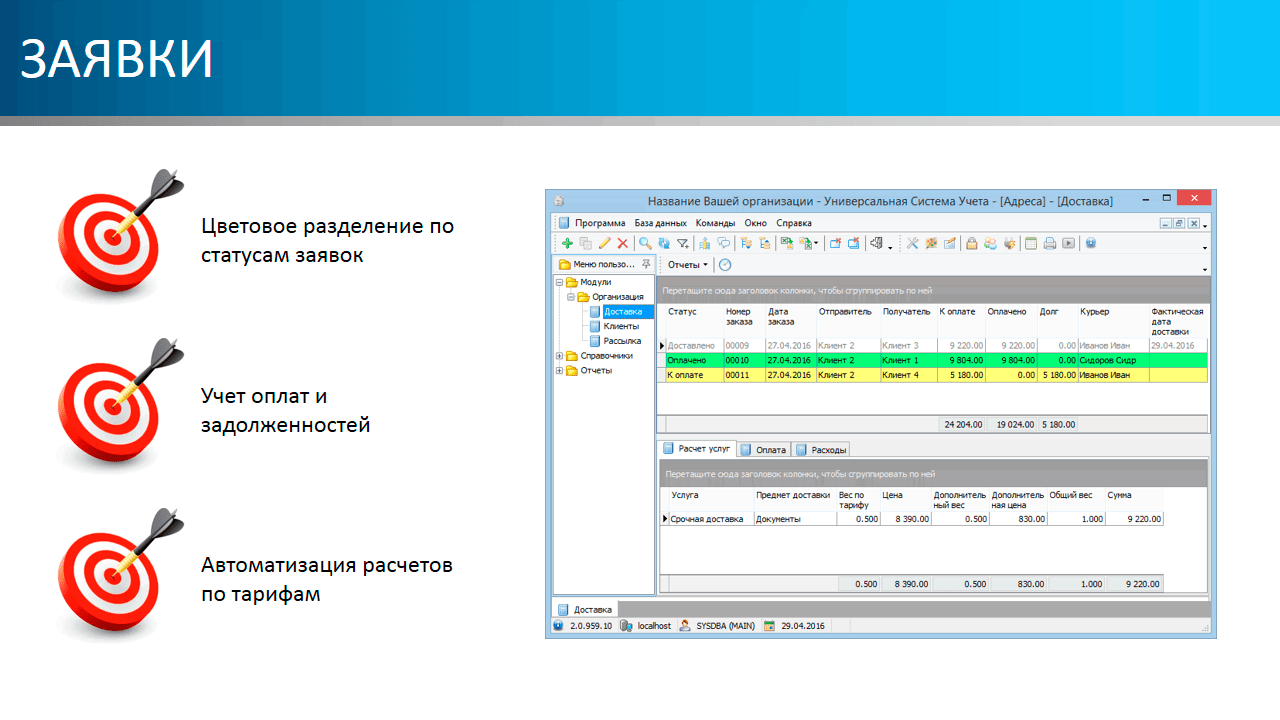Click the pencil Edit record icon

pos(604,243)
